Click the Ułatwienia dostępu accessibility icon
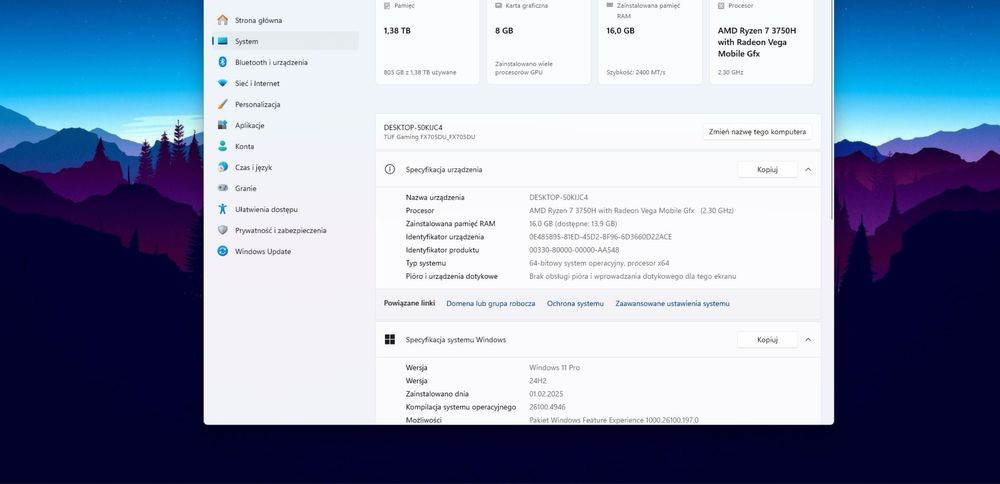 (223, 209)
